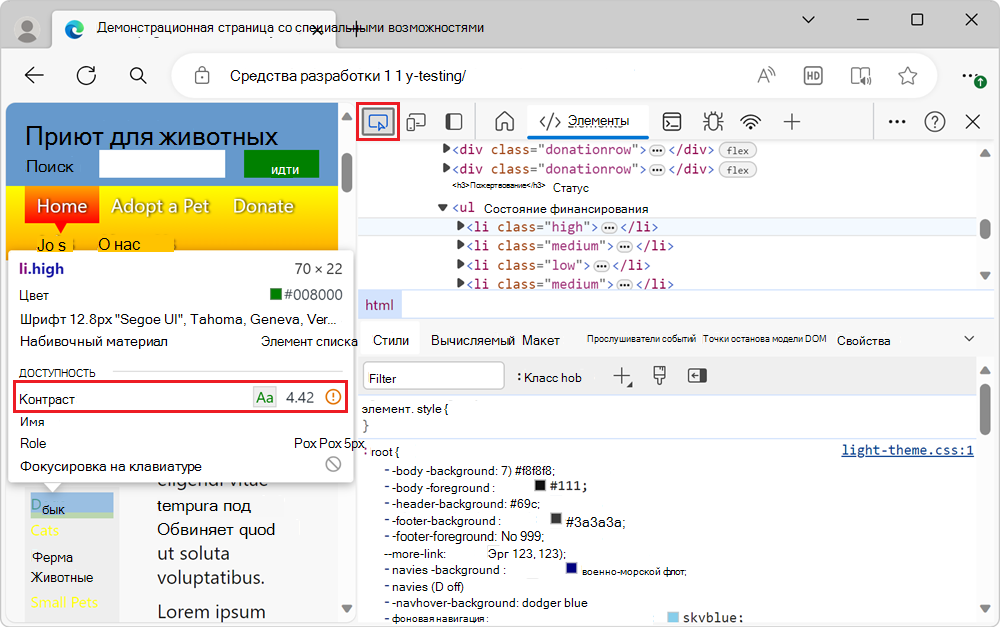Open the О нас navigation link

pyautogui.click(x=119, y=244)
